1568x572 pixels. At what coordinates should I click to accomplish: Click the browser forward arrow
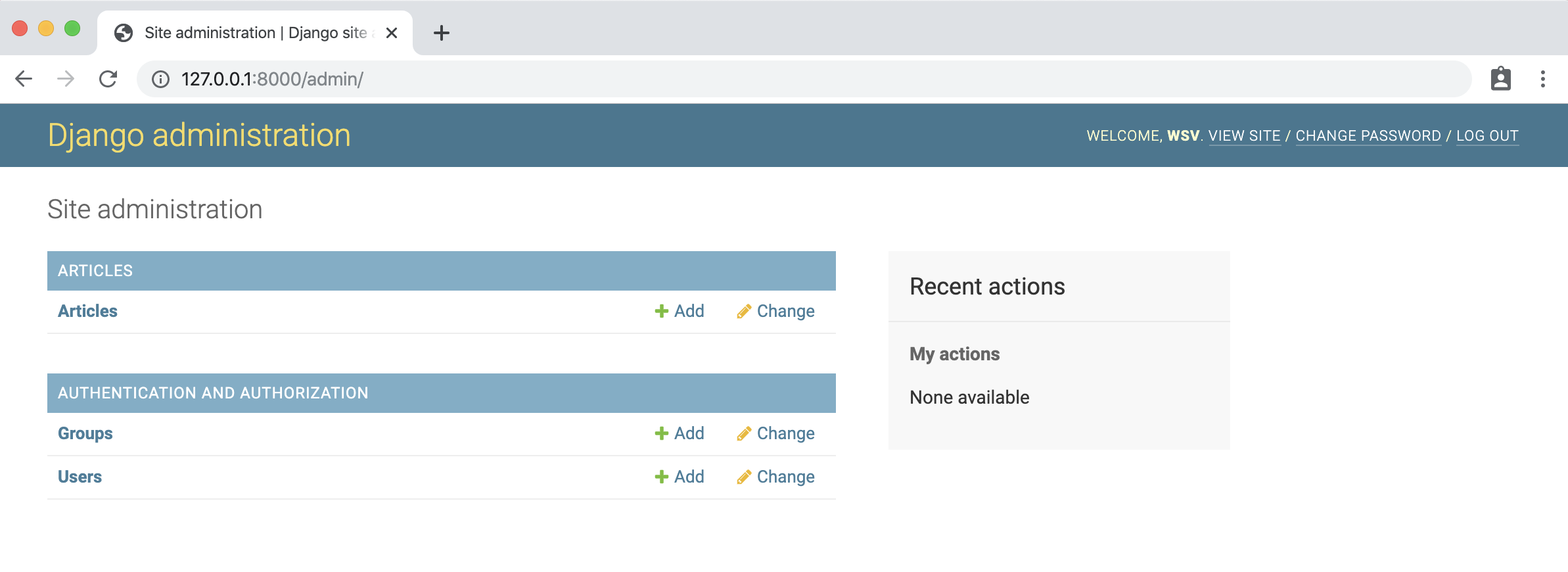66,79
